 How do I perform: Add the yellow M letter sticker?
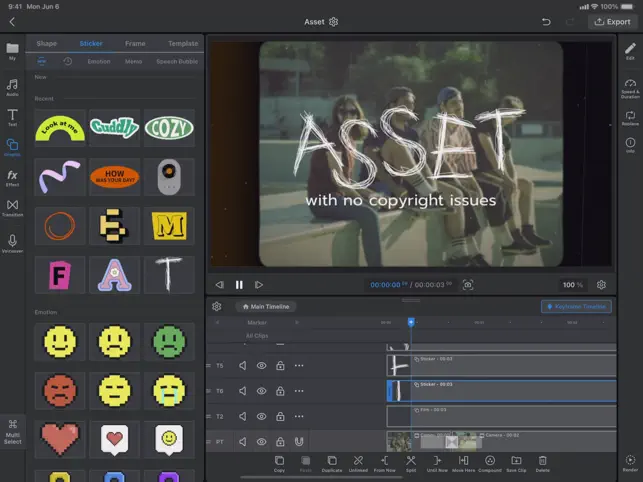[169, 226]
